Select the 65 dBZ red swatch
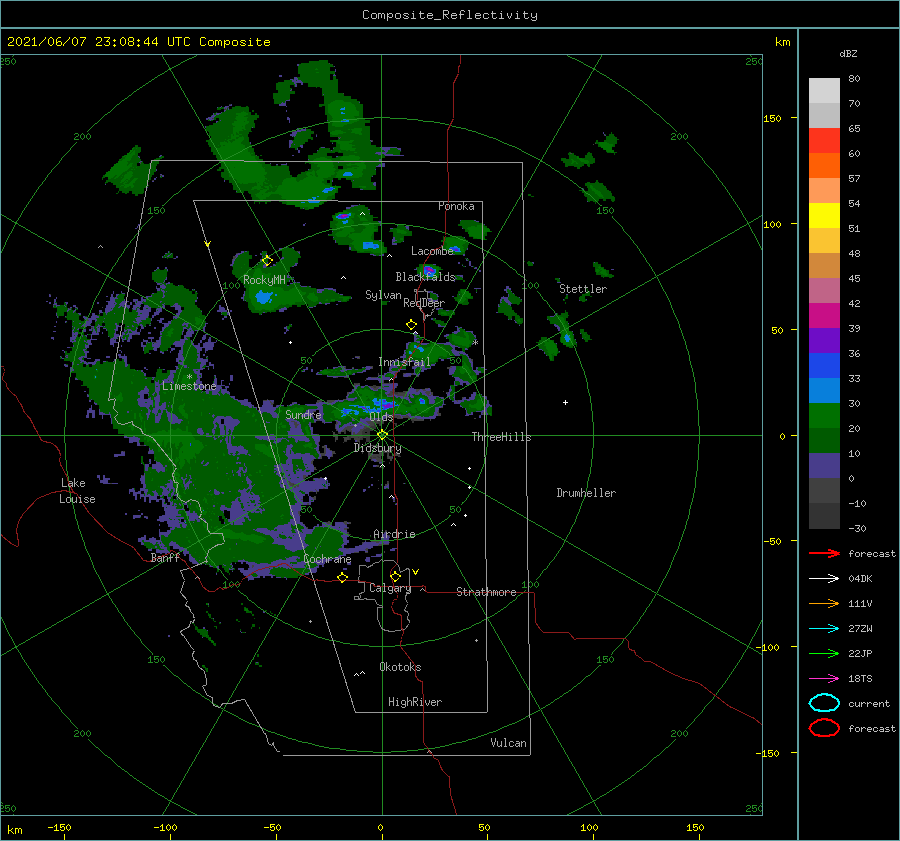 [824, 140]
